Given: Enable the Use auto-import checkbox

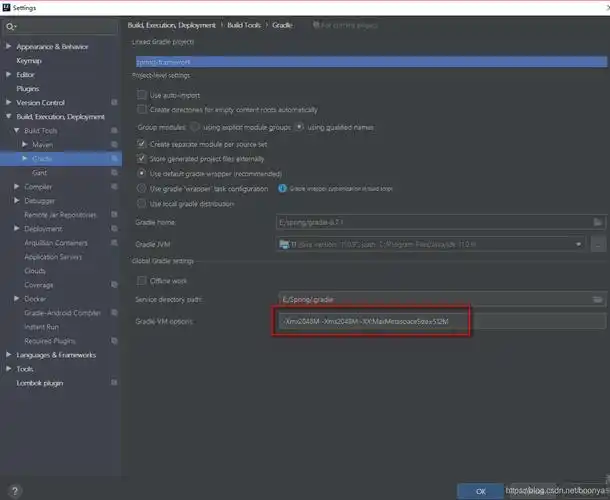Looking at the screenshot, I should 142,95.
